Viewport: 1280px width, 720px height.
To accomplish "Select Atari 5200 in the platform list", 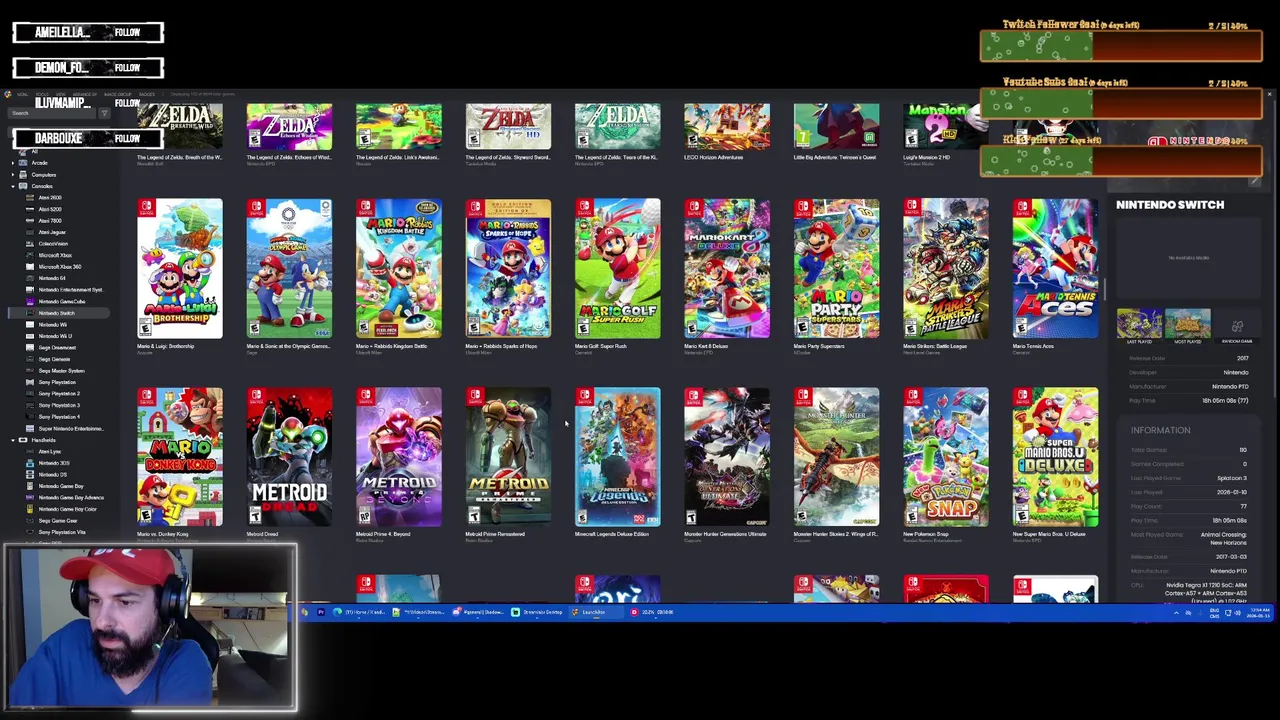I will (49, 209).
